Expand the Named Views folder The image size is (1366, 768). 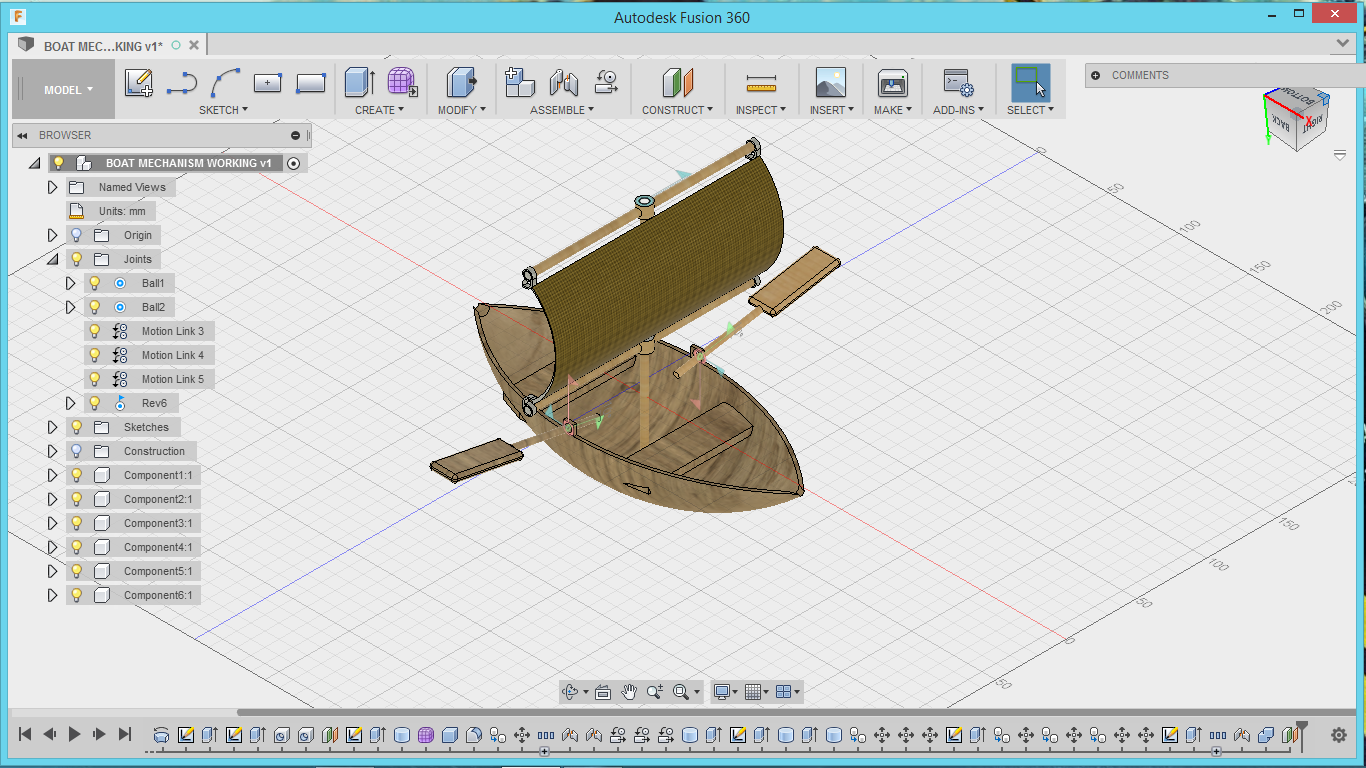tap(53, 187)
